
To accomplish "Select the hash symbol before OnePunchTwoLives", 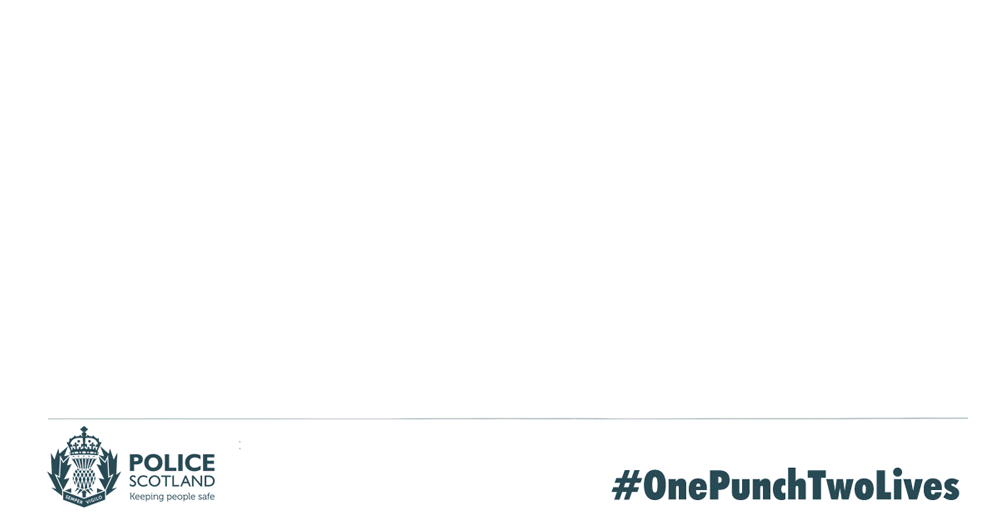I will click(626, 486).
